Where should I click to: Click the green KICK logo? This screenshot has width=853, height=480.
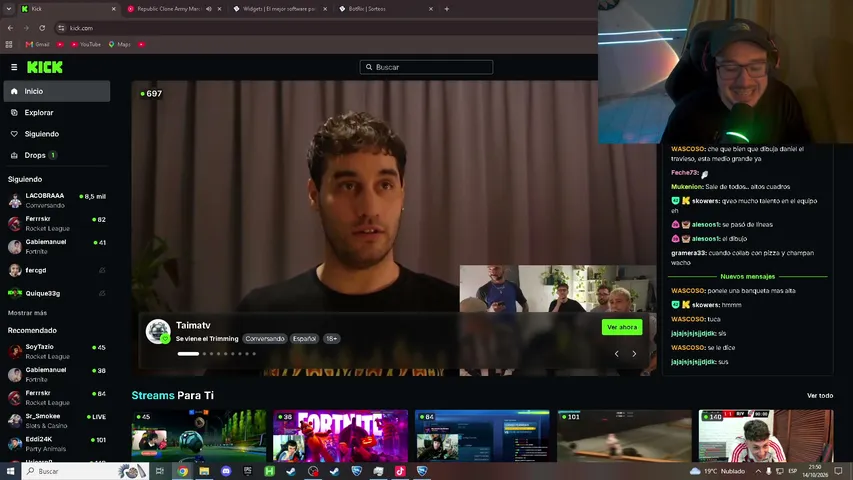(45, 67)
